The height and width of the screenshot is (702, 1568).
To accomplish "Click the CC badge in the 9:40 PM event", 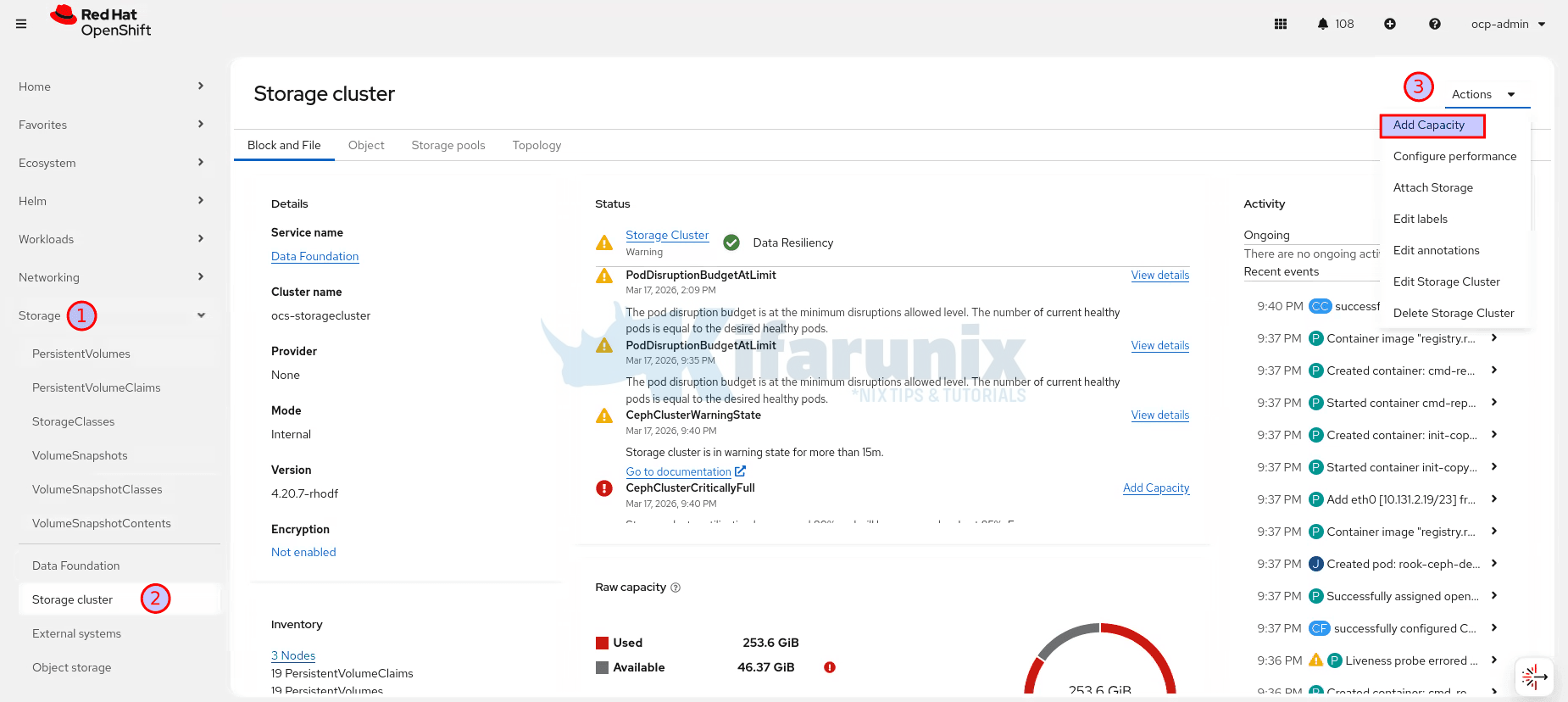I will 1321,306.
